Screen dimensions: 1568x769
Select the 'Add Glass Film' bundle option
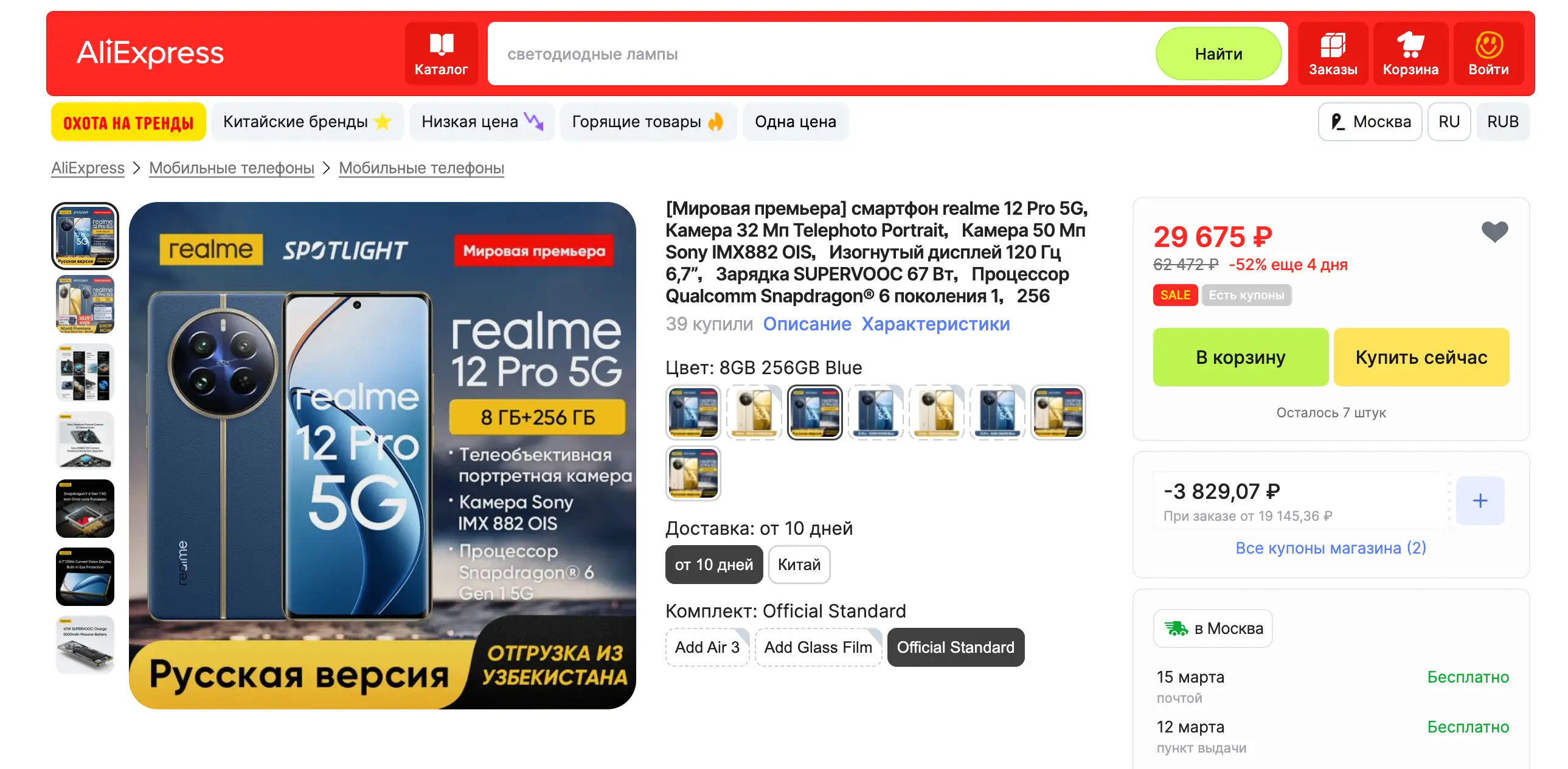coord(817,647)
